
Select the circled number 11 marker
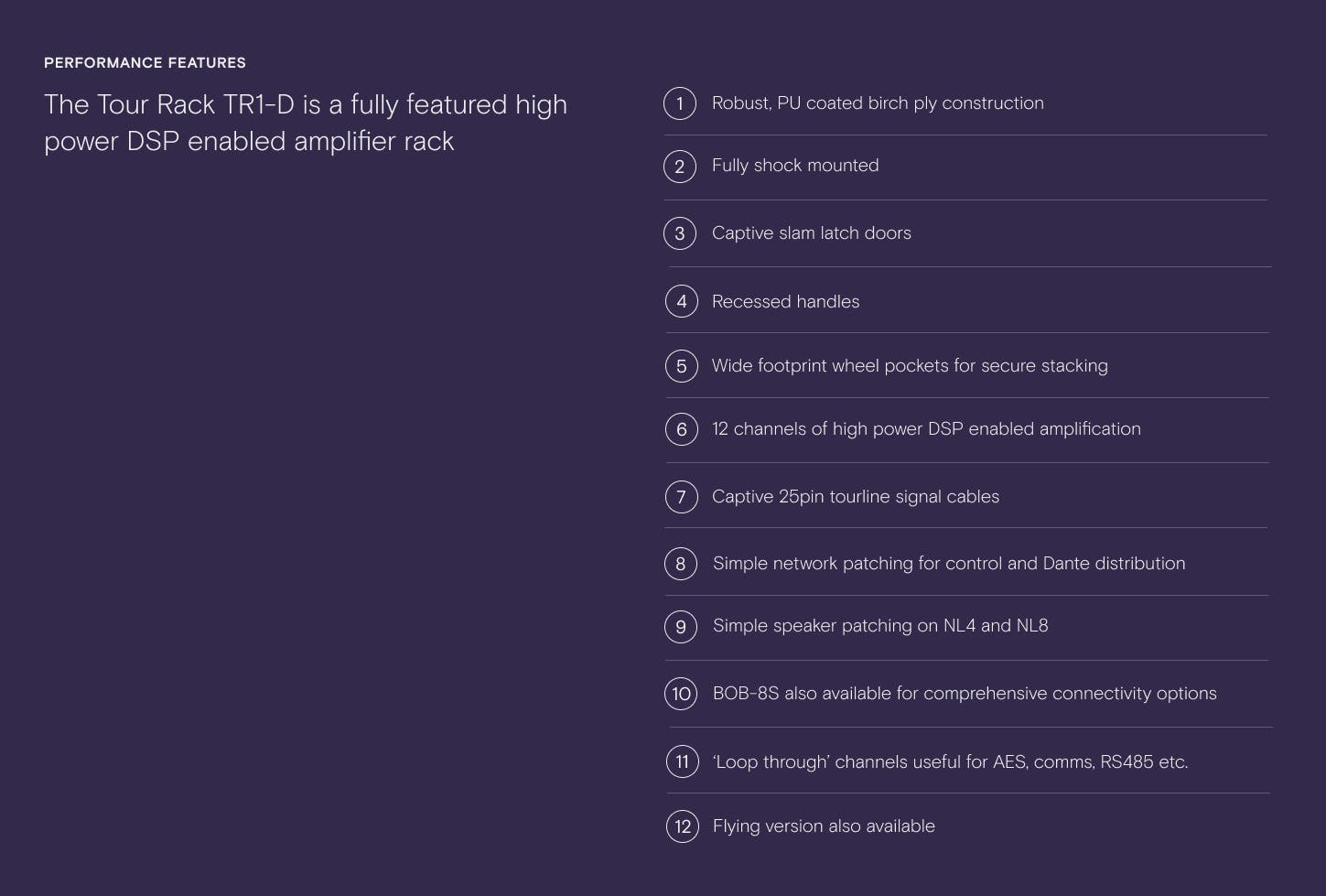683,761
